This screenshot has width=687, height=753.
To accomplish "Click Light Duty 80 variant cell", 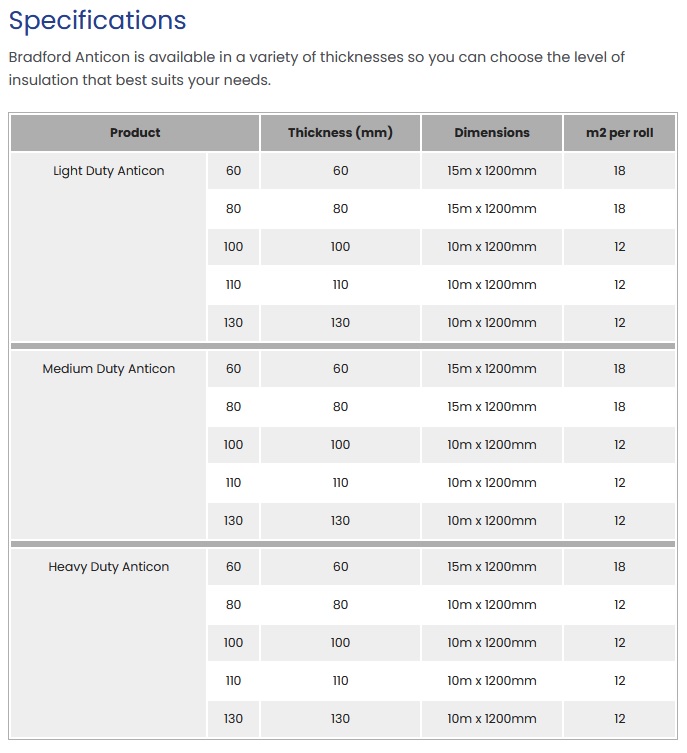I will click(x=233, y=209).
